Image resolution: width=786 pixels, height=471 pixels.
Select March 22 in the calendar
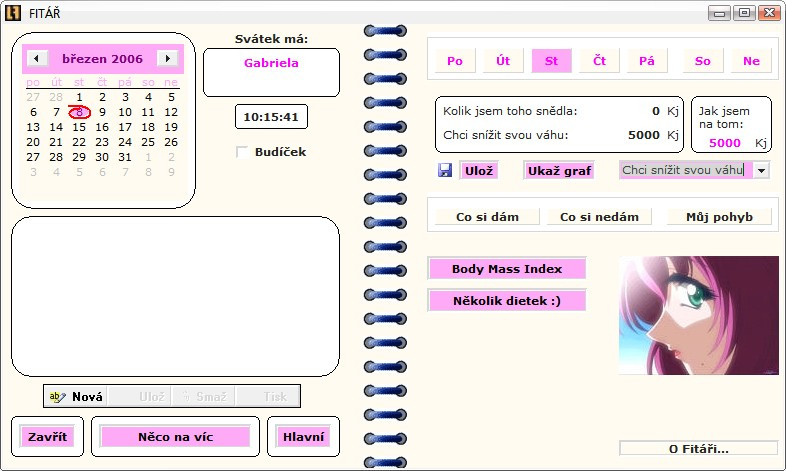(79, 142)
